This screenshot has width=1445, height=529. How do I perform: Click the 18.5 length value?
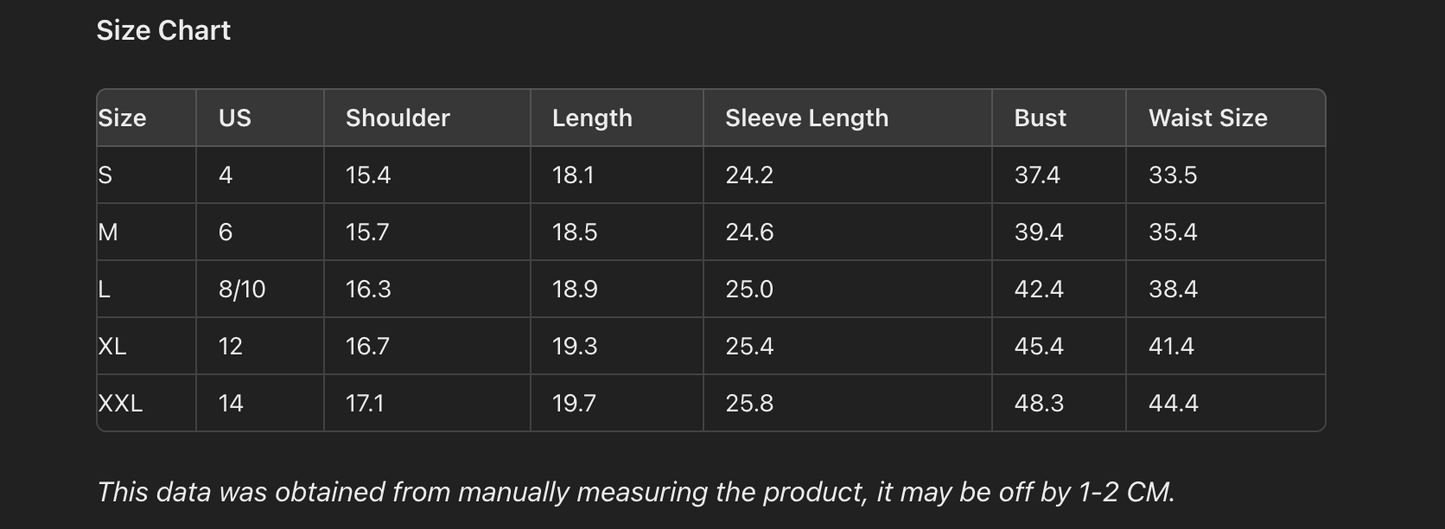574,232
